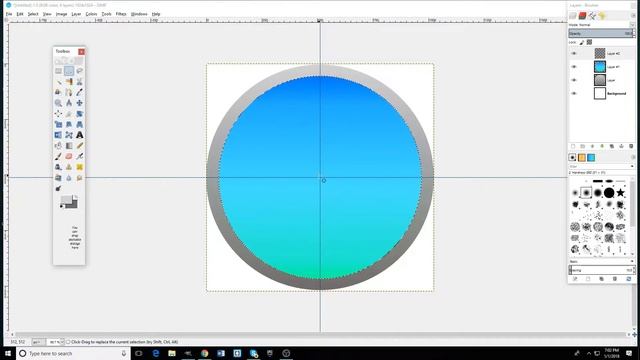
Task: Toggle visibility of the blue gradient layer
Action: 574,67
